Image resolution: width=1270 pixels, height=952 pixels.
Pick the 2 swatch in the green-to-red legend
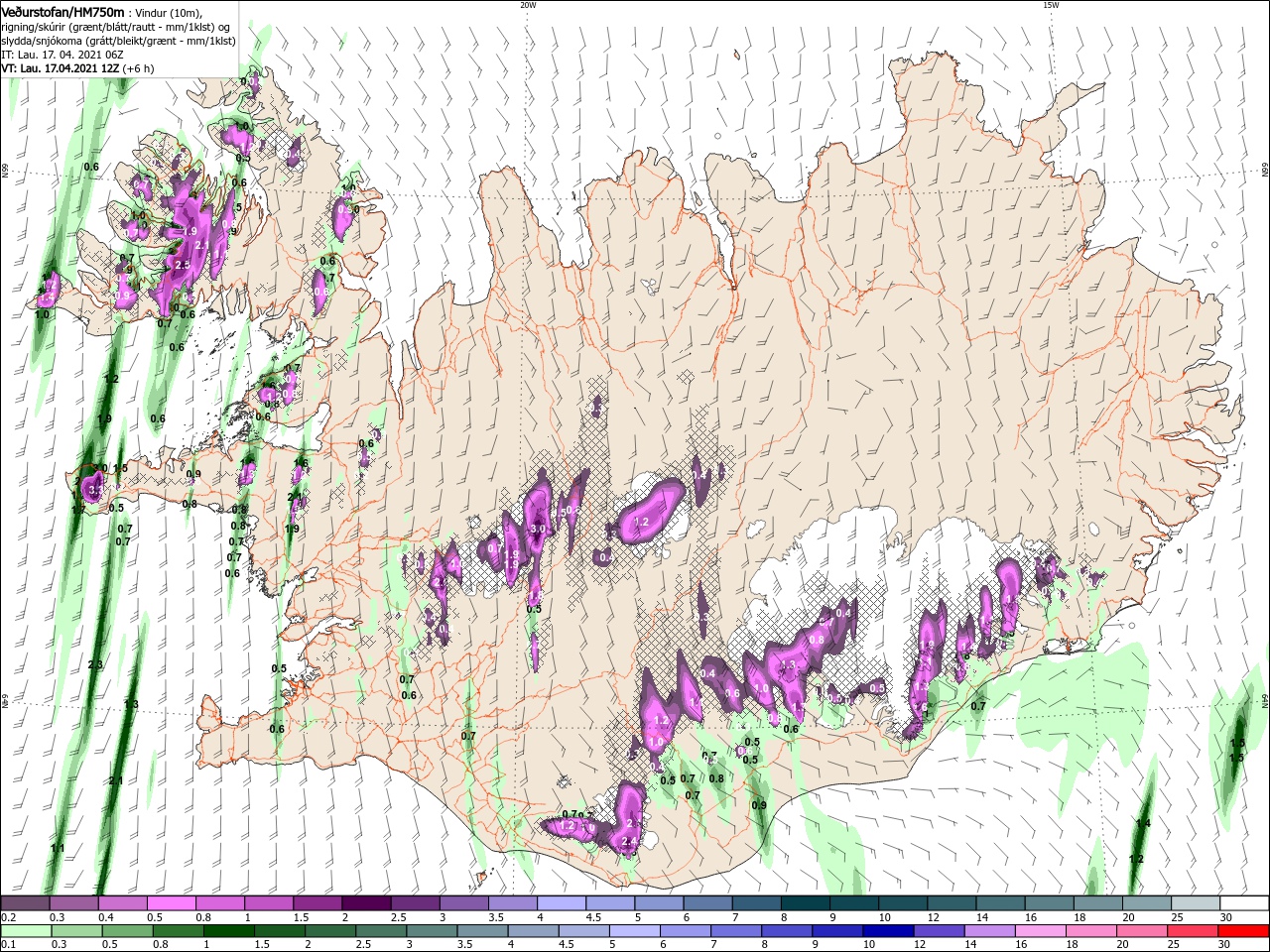[329, 931]
